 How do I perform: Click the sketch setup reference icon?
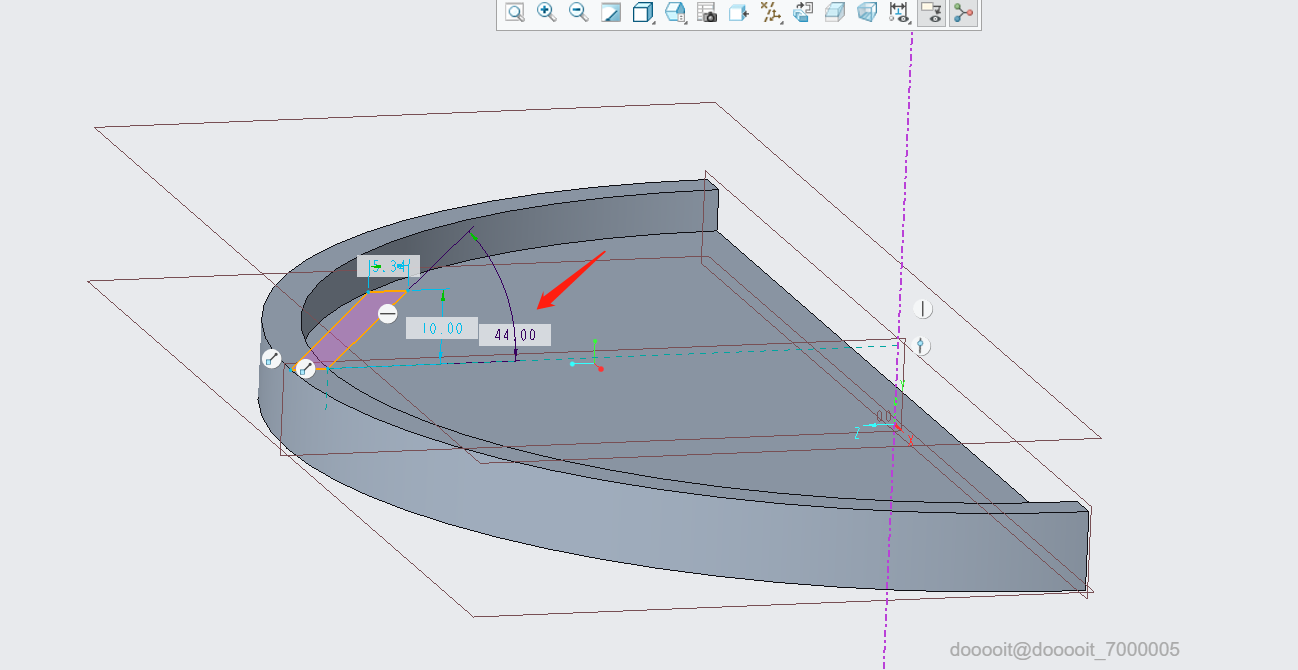click(803, 13)
